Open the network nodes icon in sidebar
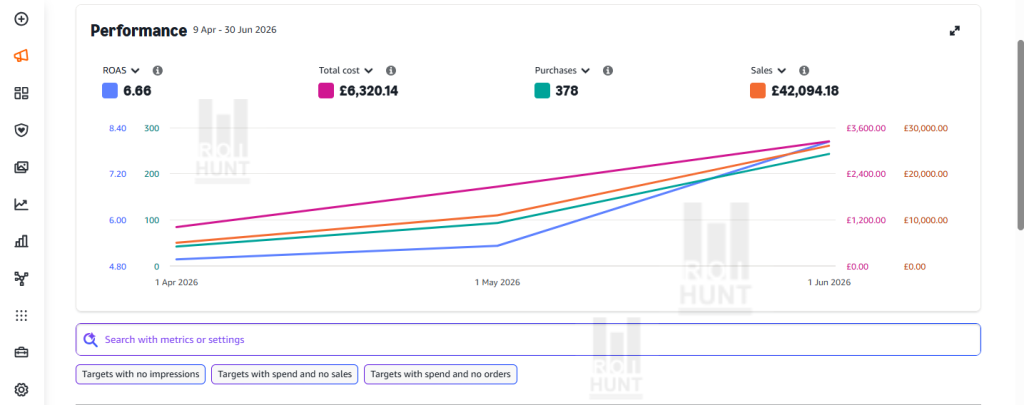 click(21, 279)
